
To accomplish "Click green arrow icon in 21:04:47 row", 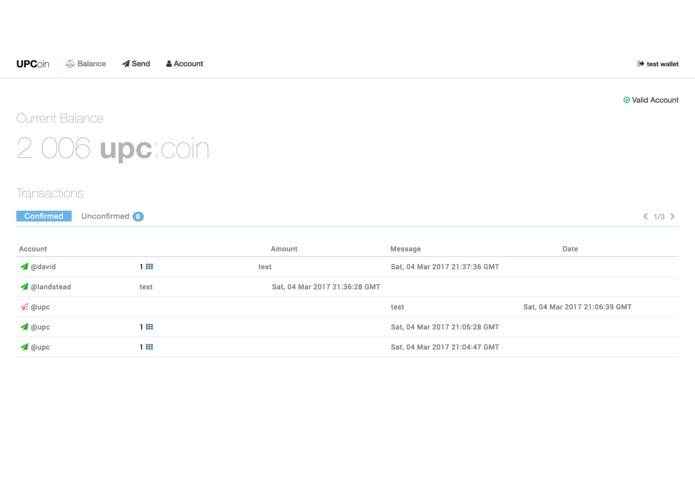I will tap(24, 346).
